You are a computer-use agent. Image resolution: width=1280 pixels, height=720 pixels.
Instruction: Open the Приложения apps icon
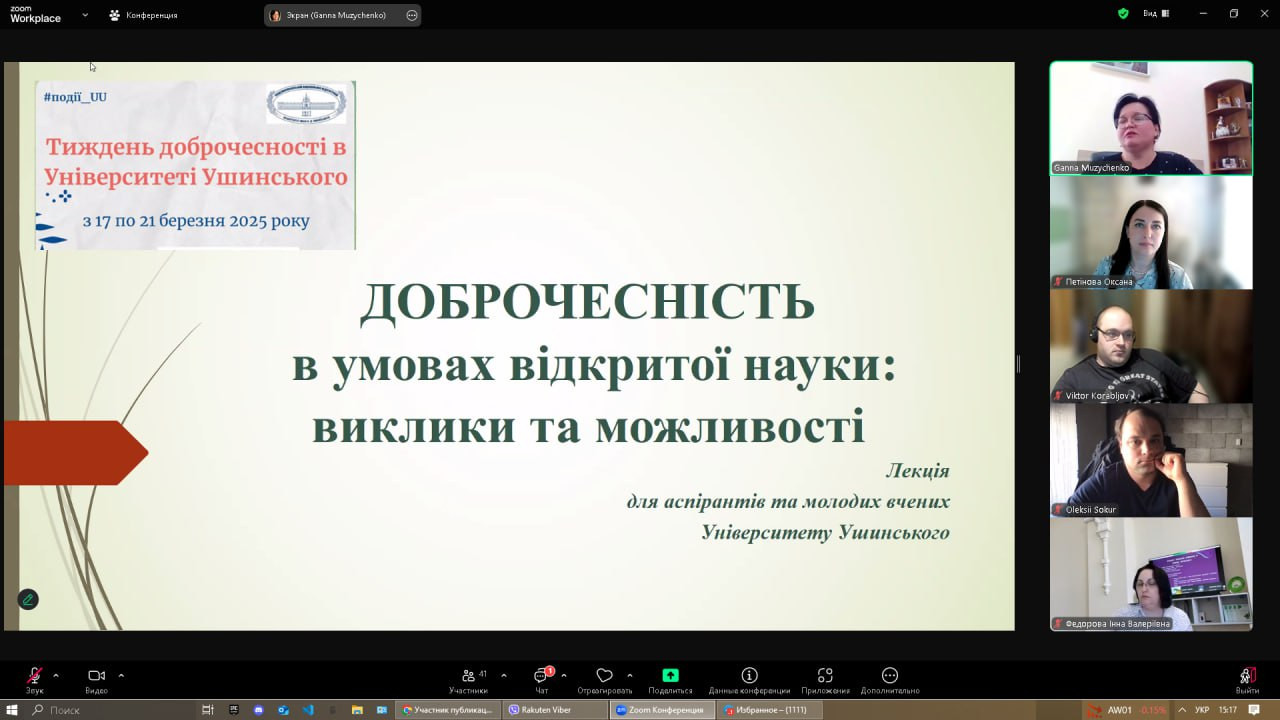click(825, 676)
